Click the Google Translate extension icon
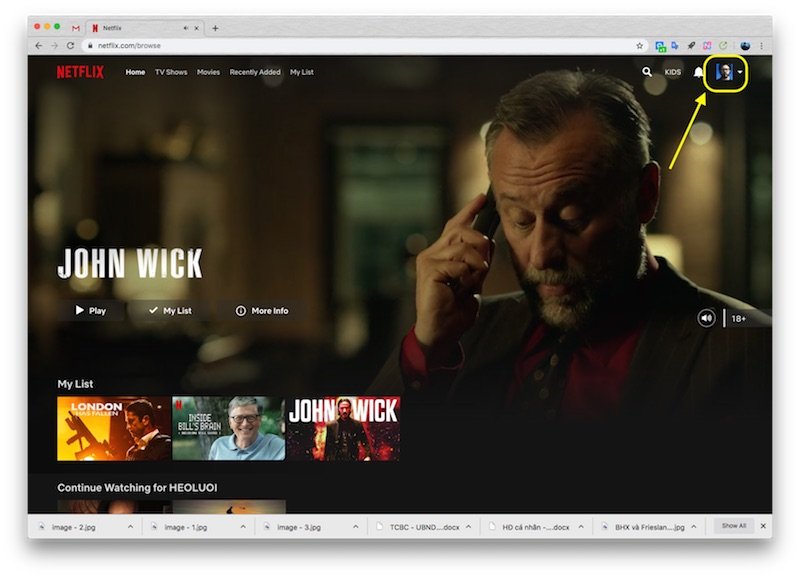 pyautogui.click(x=675, y=45)
